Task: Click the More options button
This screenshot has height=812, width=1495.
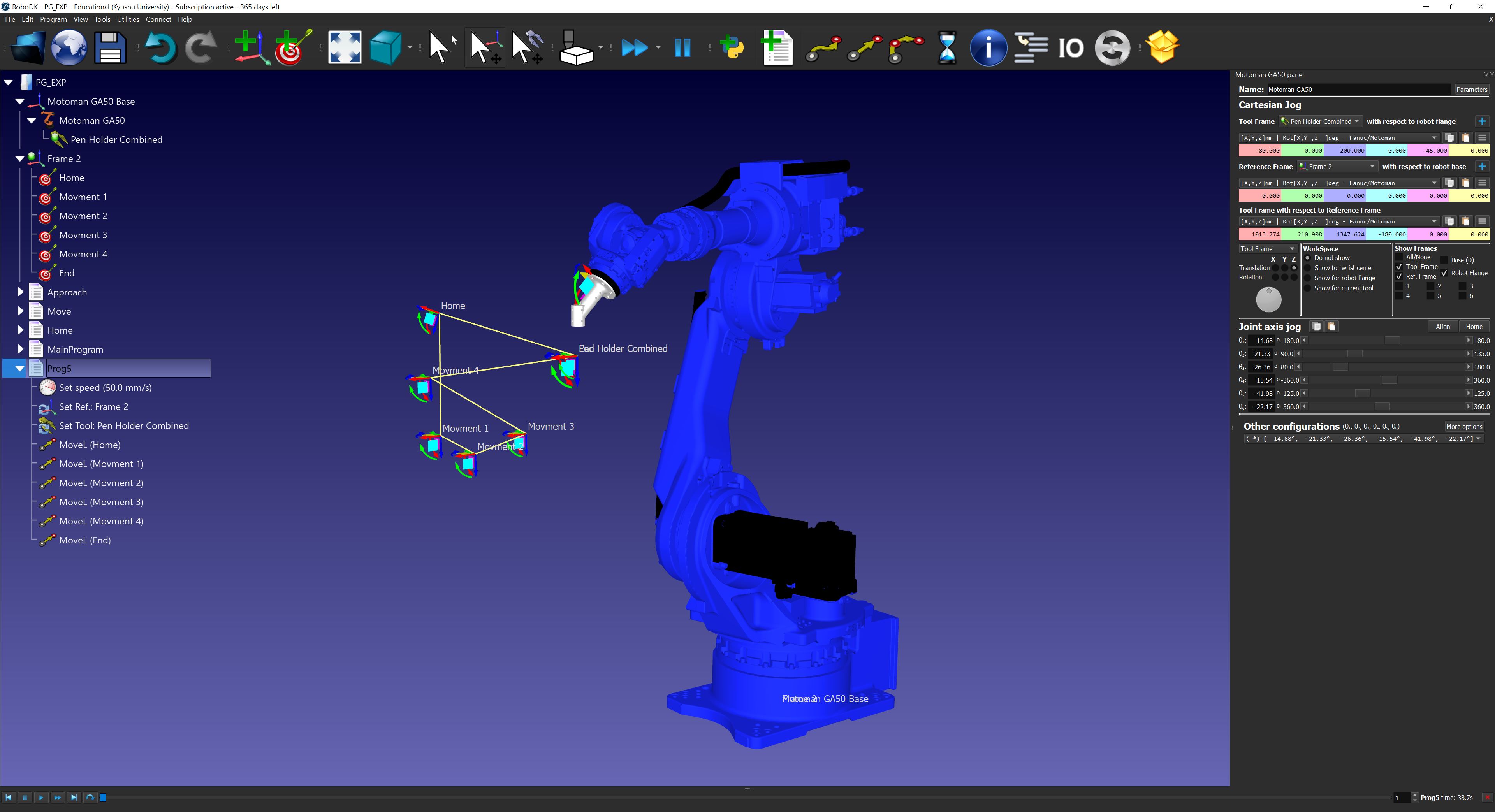Action: (x=1464, y=427)
